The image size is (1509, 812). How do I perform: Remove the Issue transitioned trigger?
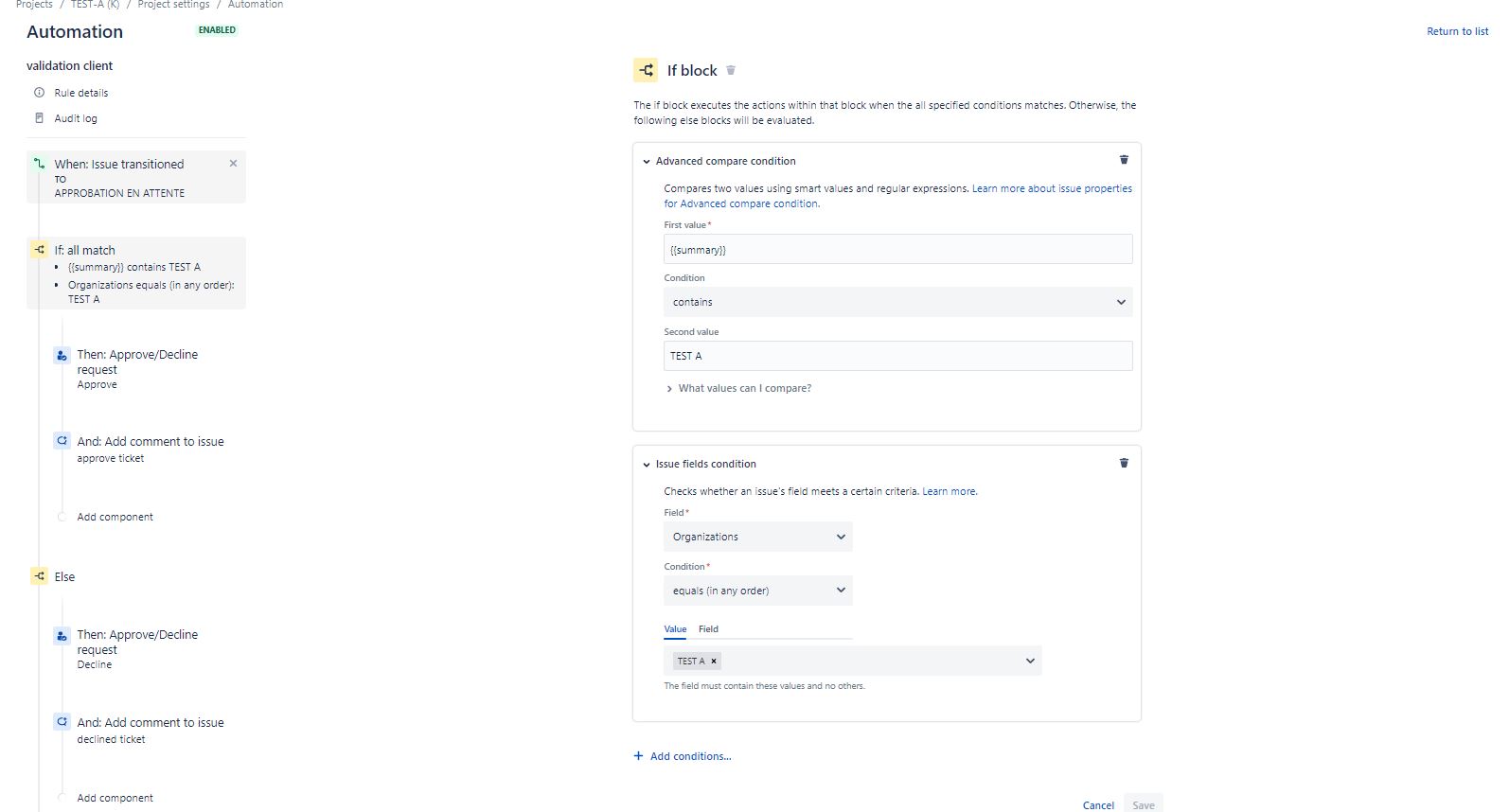click(233, 164)
